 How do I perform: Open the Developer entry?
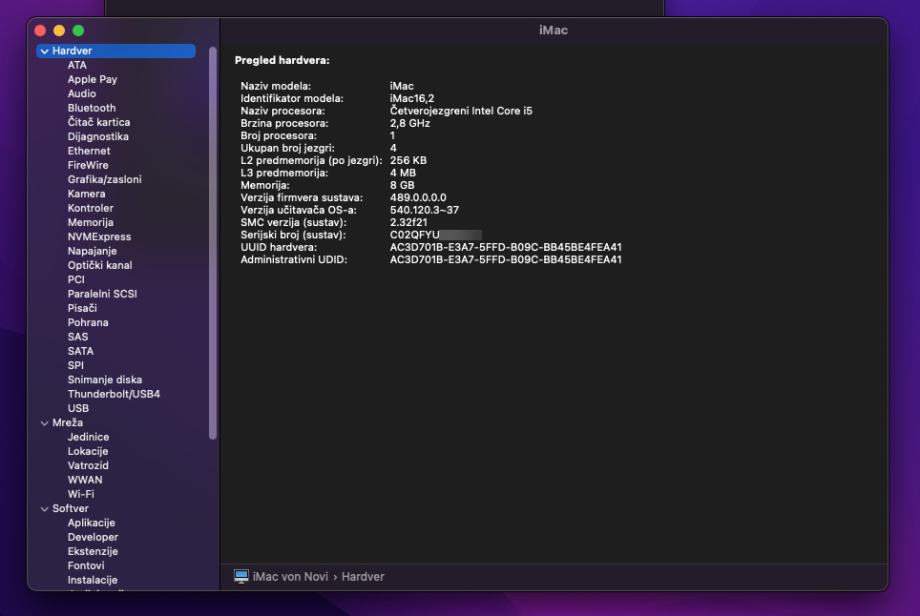93,537
